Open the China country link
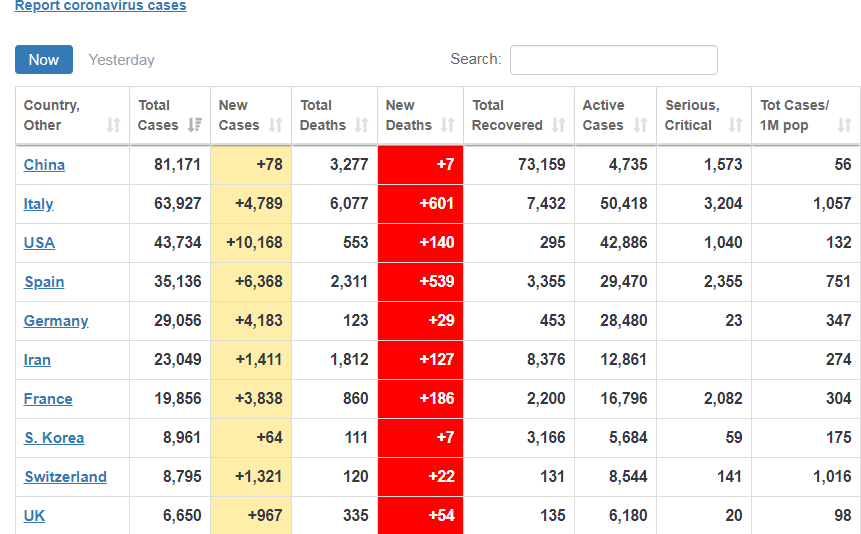861x534 pixels. pyautogui.click(x=44, y=165)
